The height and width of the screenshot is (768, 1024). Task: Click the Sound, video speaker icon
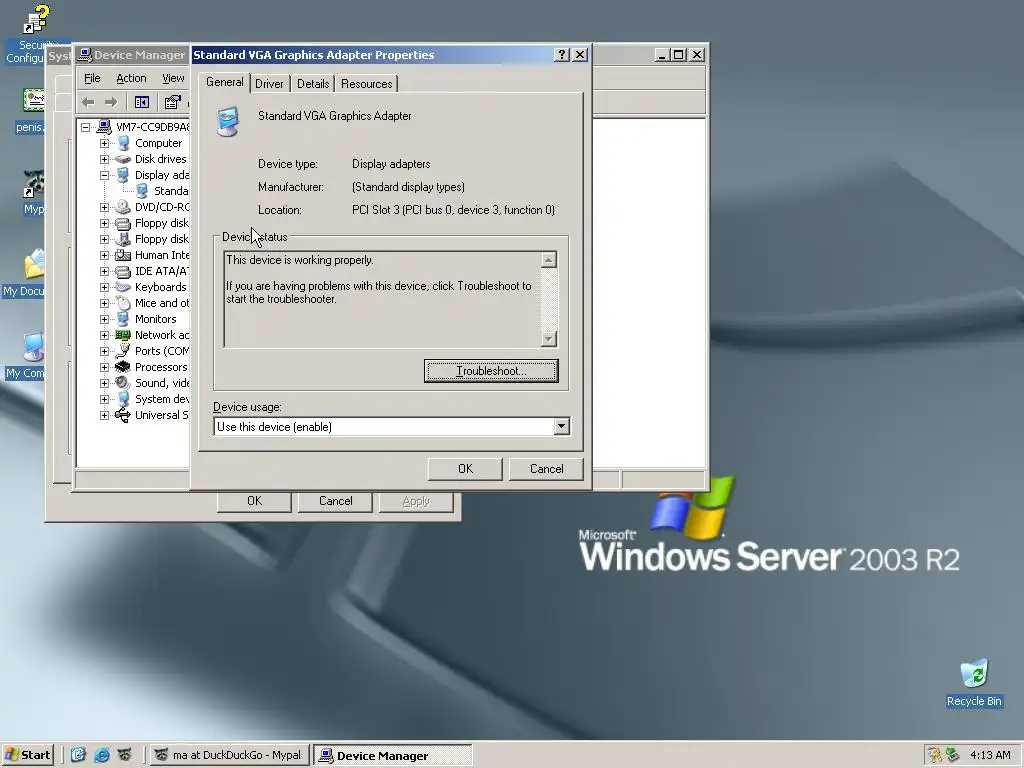click(123, 383)
